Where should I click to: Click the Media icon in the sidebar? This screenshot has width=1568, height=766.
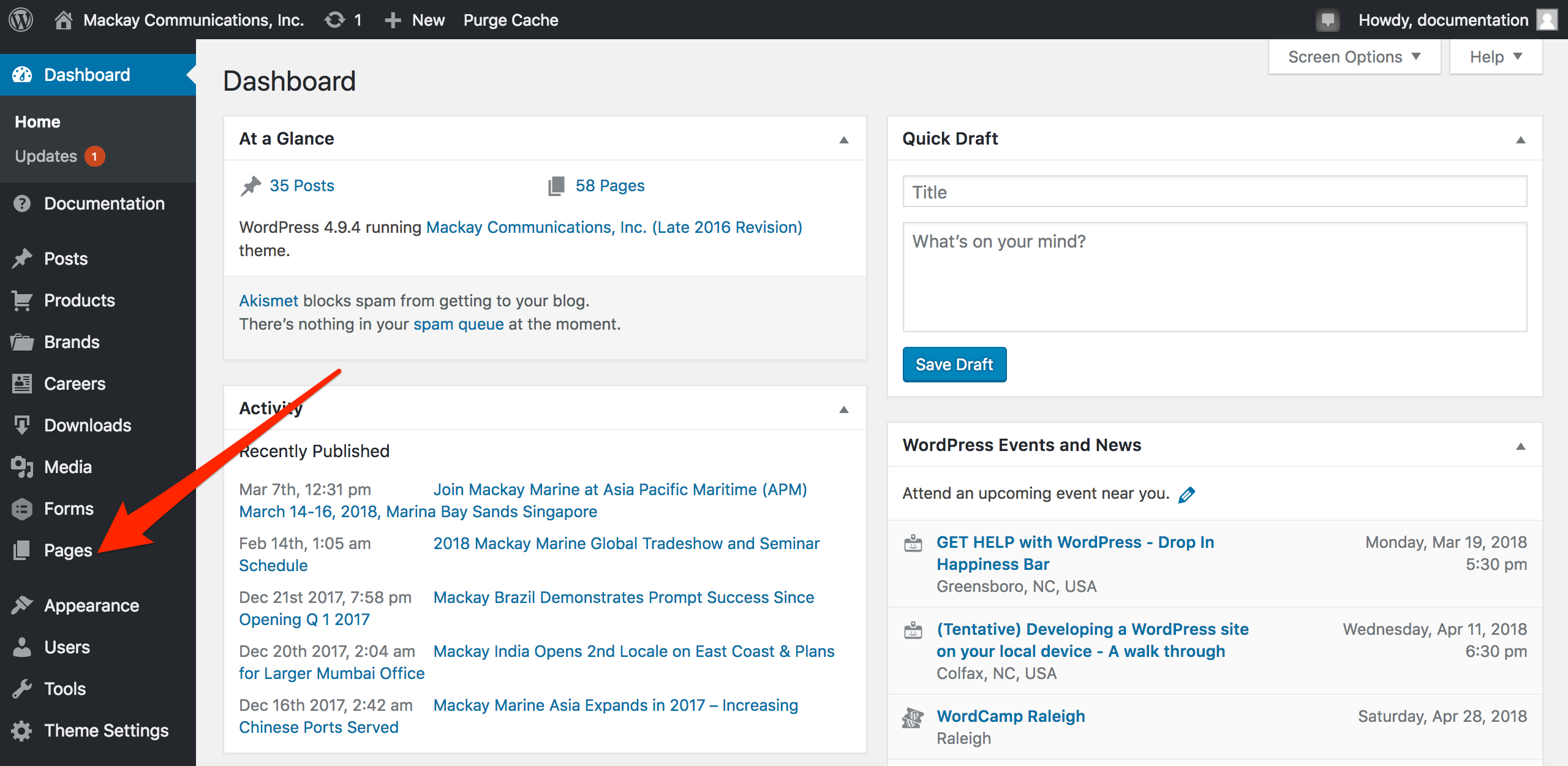click(x=22, y=467)
